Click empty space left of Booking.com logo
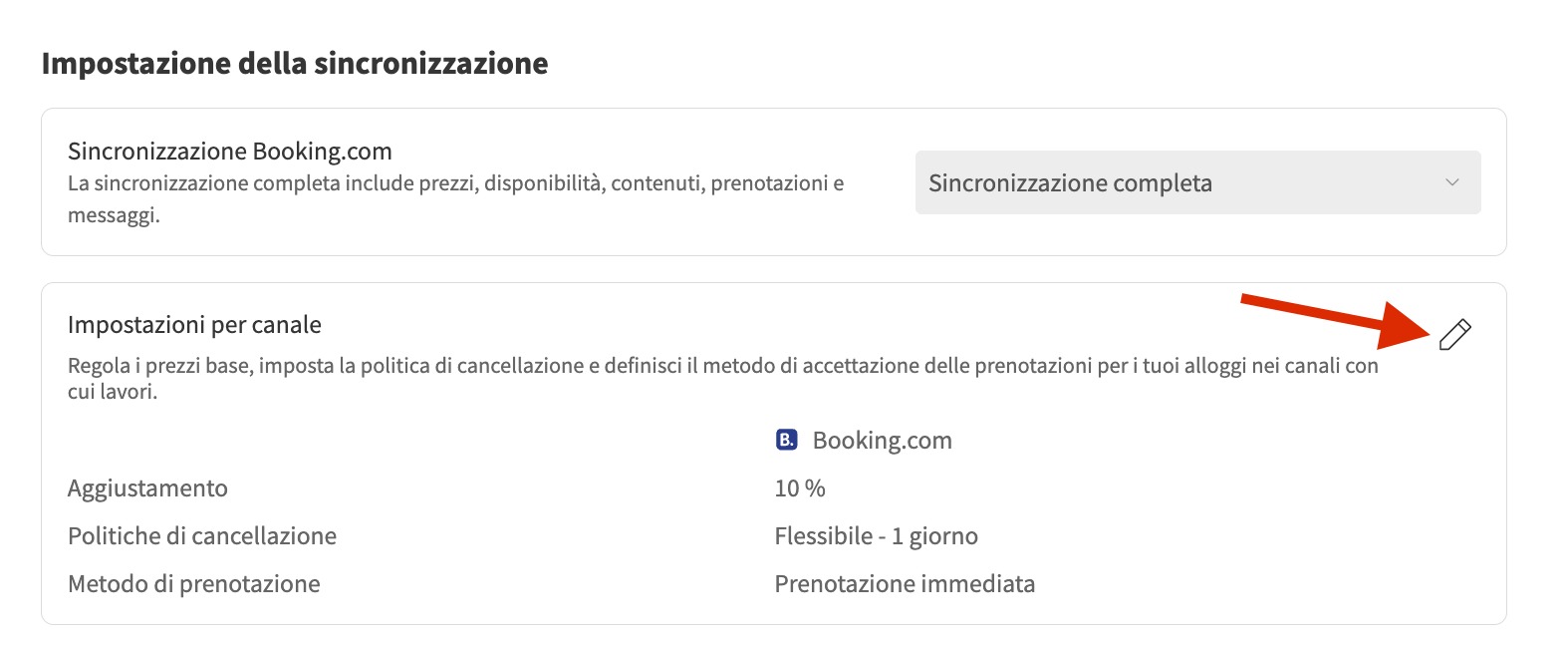Viewport: 1568px width, 646px height. (498, 440)
